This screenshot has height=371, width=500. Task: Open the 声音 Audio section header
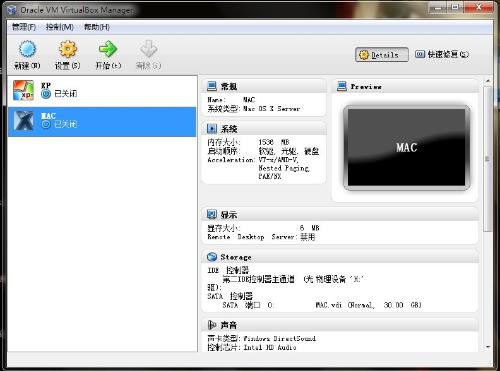pos(340,324)
